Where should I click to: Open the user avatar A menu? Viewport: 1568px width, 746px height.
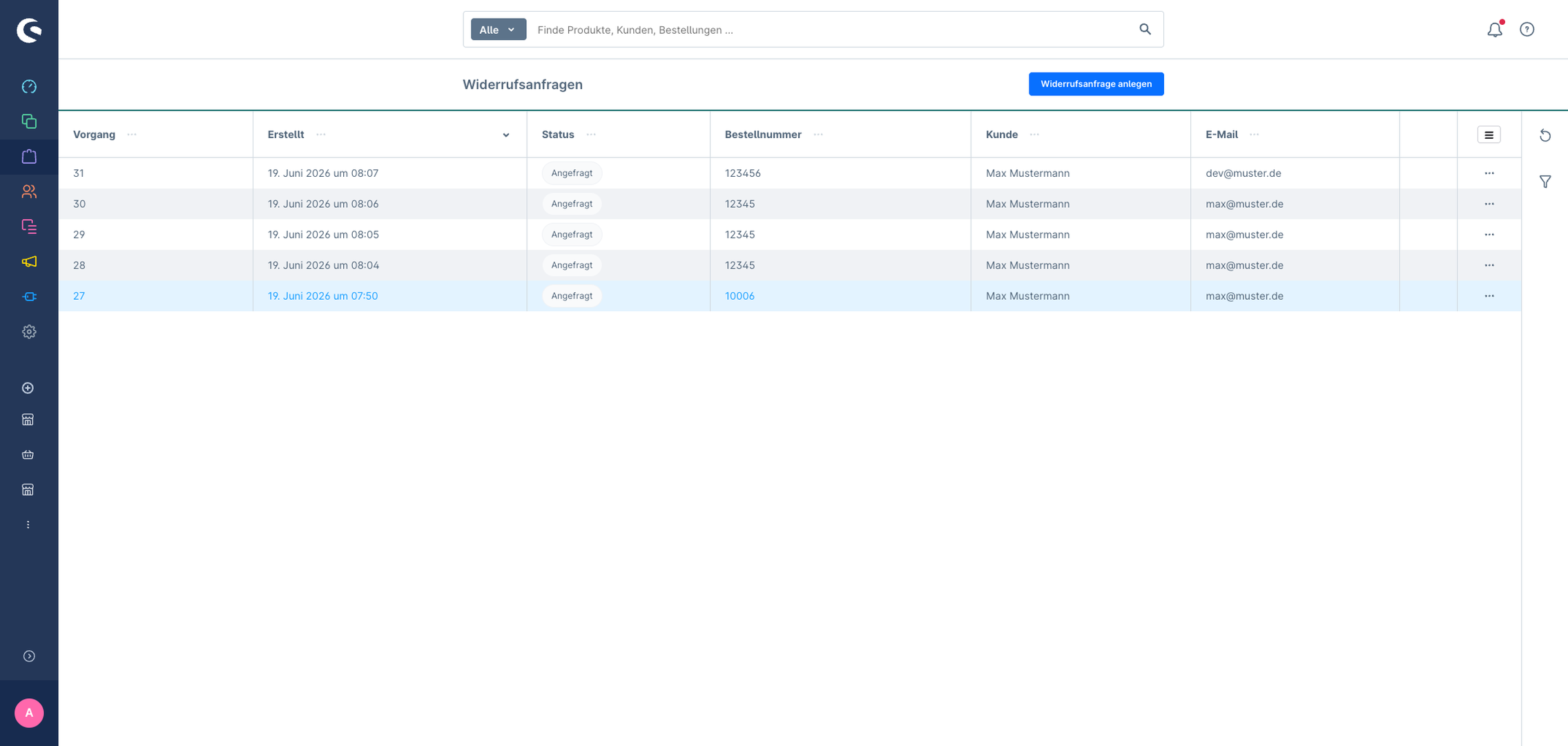click(x=29, y=713)
